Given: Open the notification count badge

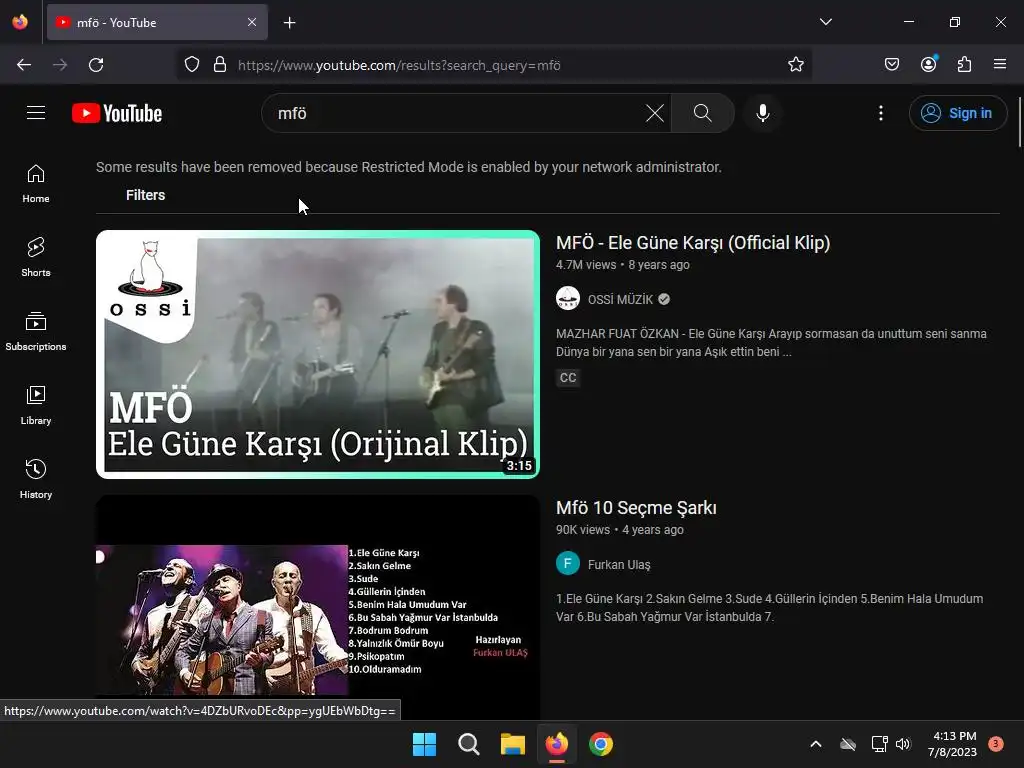Looking at the screenshot, I should pyautogui.click(x=996, y=744).
